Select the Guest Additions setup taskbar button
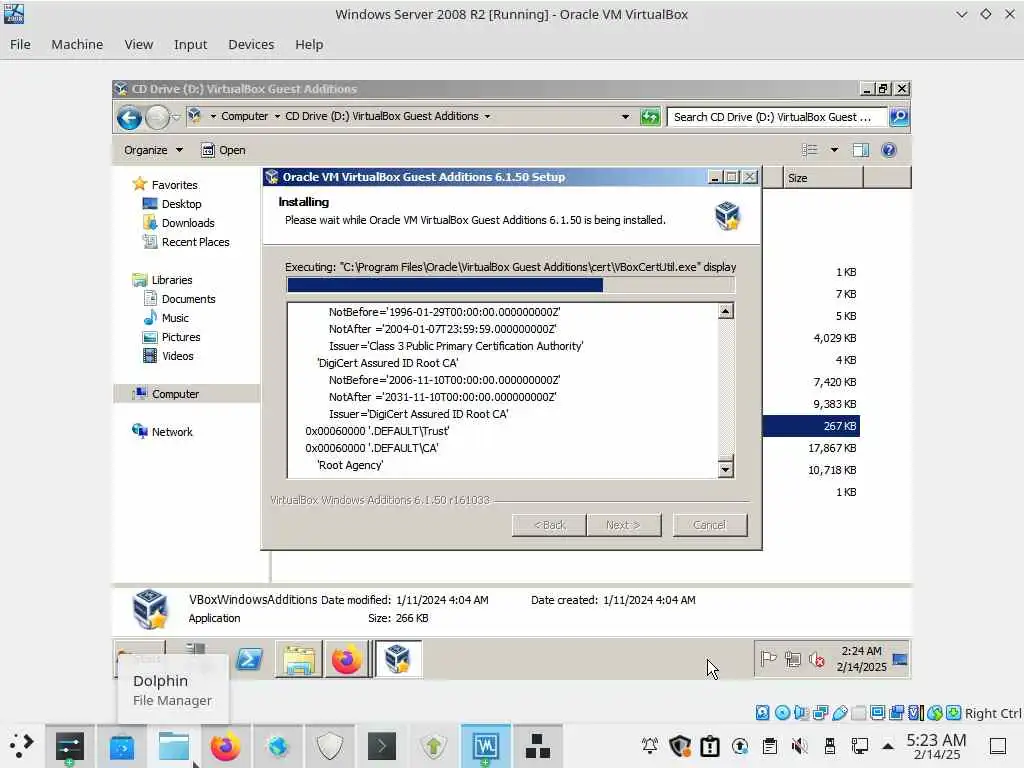This screenshot has width=1024, height=768. [x=398, y=660]
